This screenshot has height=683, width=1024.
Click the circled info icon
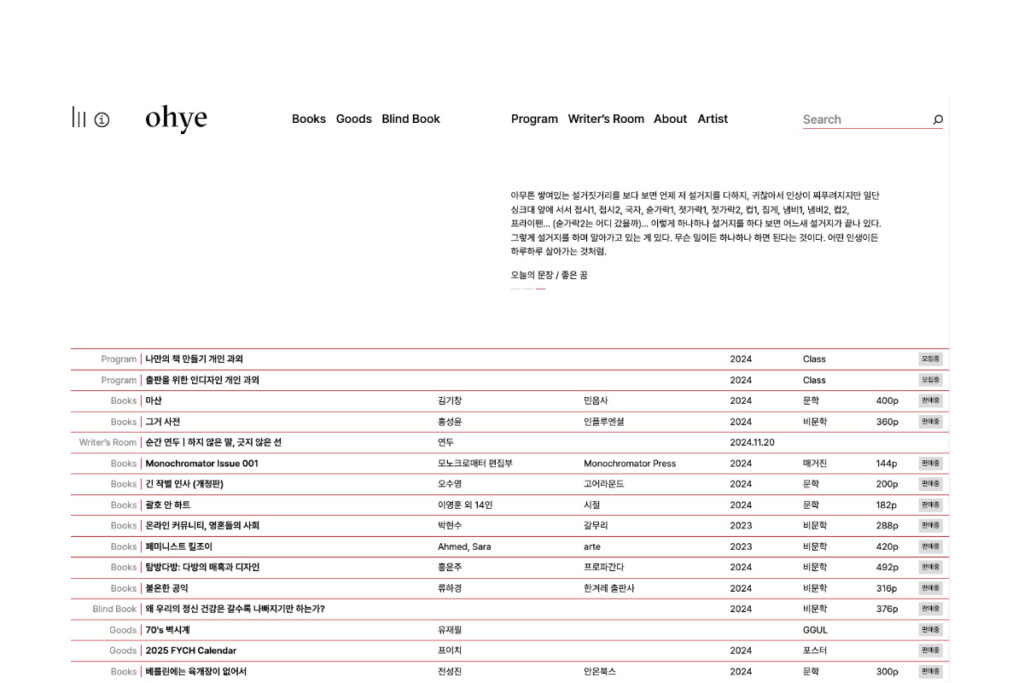coord(102,119)
